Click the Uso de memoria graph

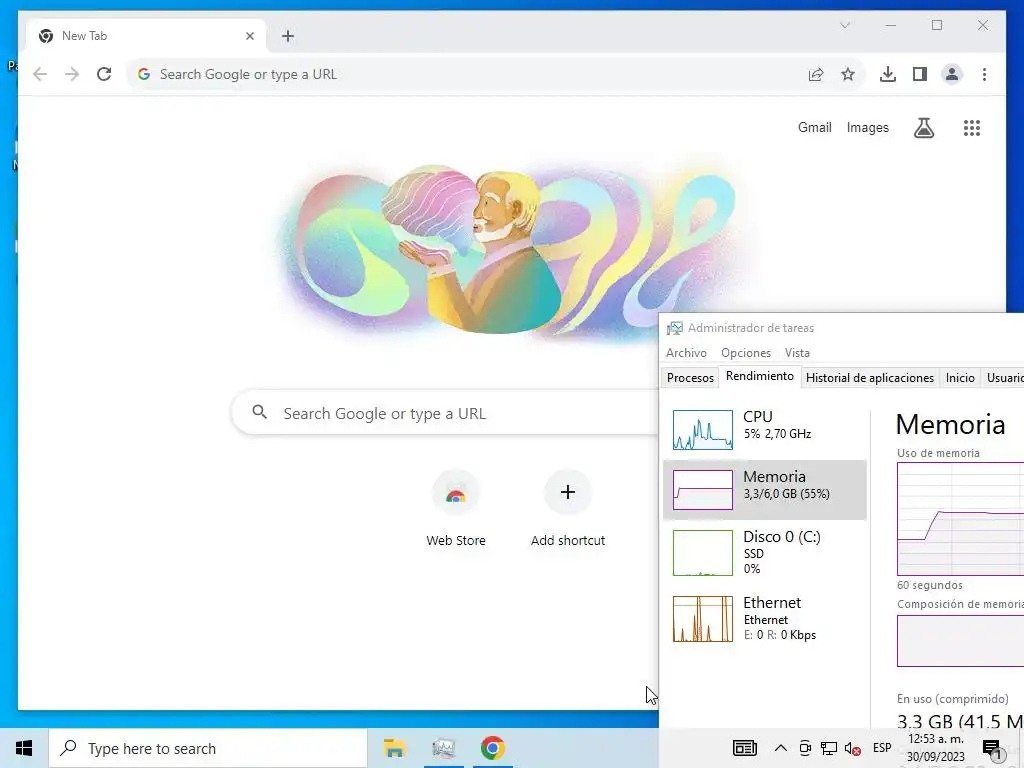tap(960, 519)
